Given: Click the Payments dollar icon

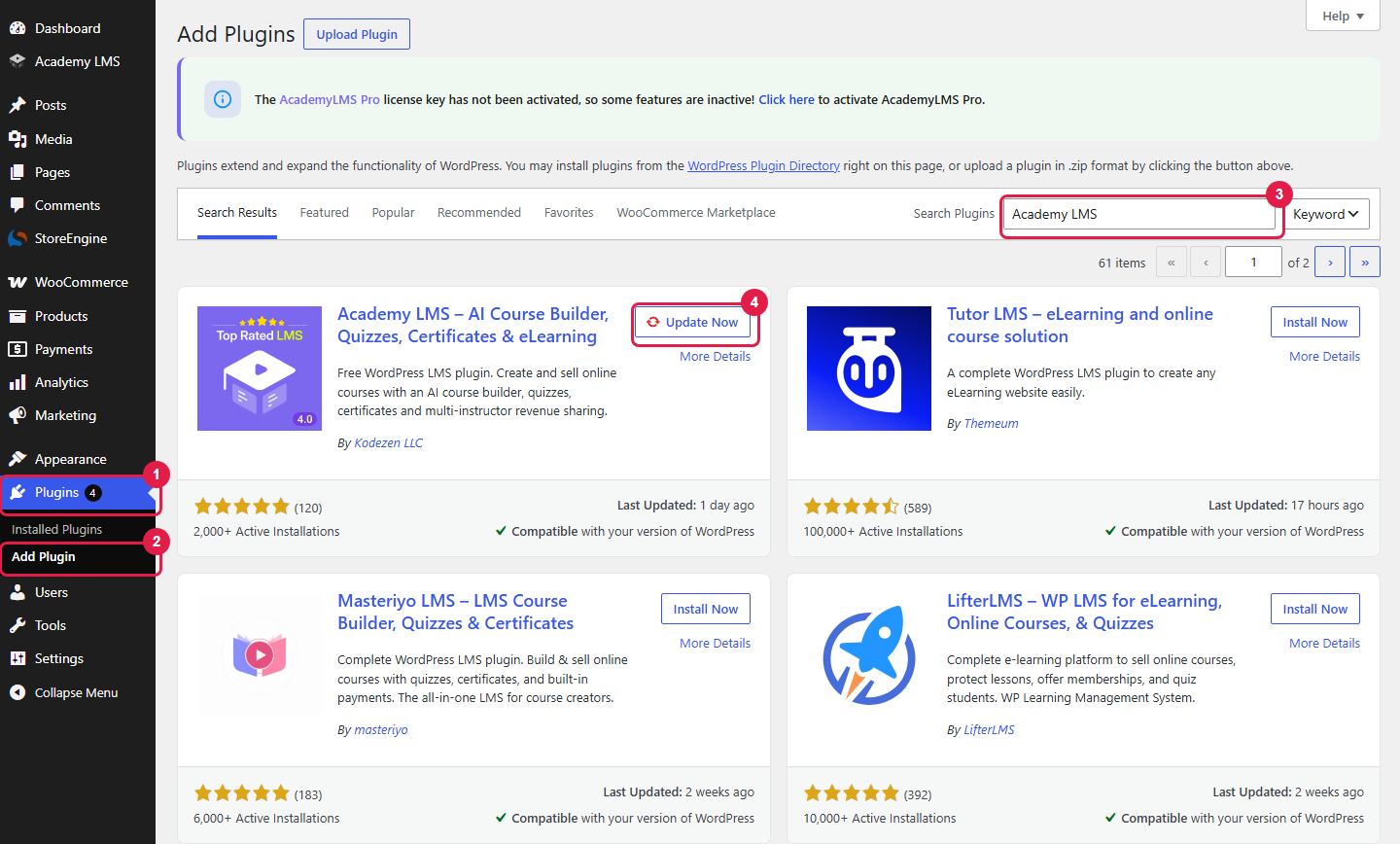Looking at the screenshot, I should pos(17,349).
